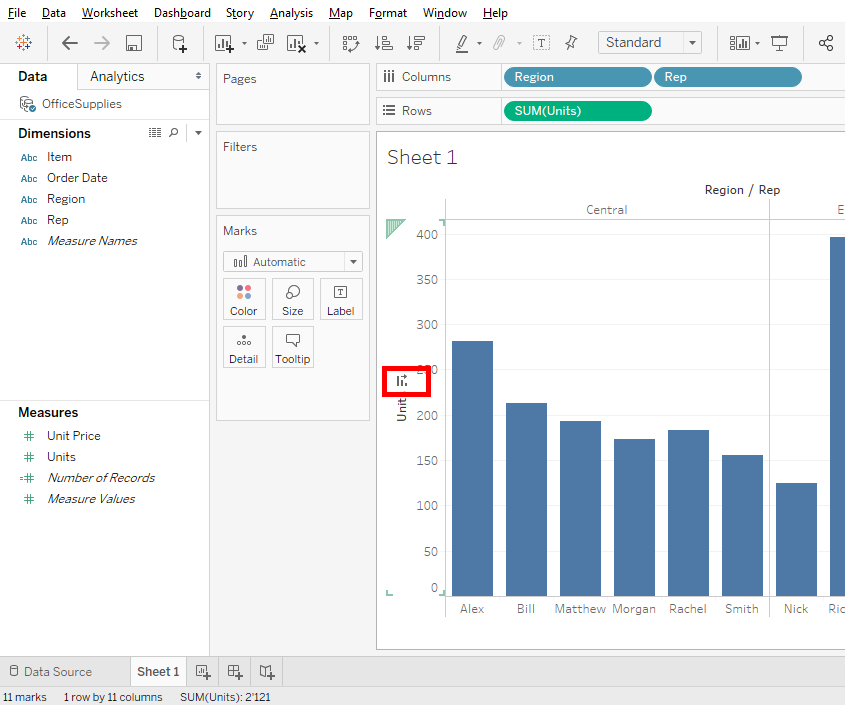Screen dimensions: 845x705
Task: Sort bars ascending using toolbar icon
Action: point(383,43)
